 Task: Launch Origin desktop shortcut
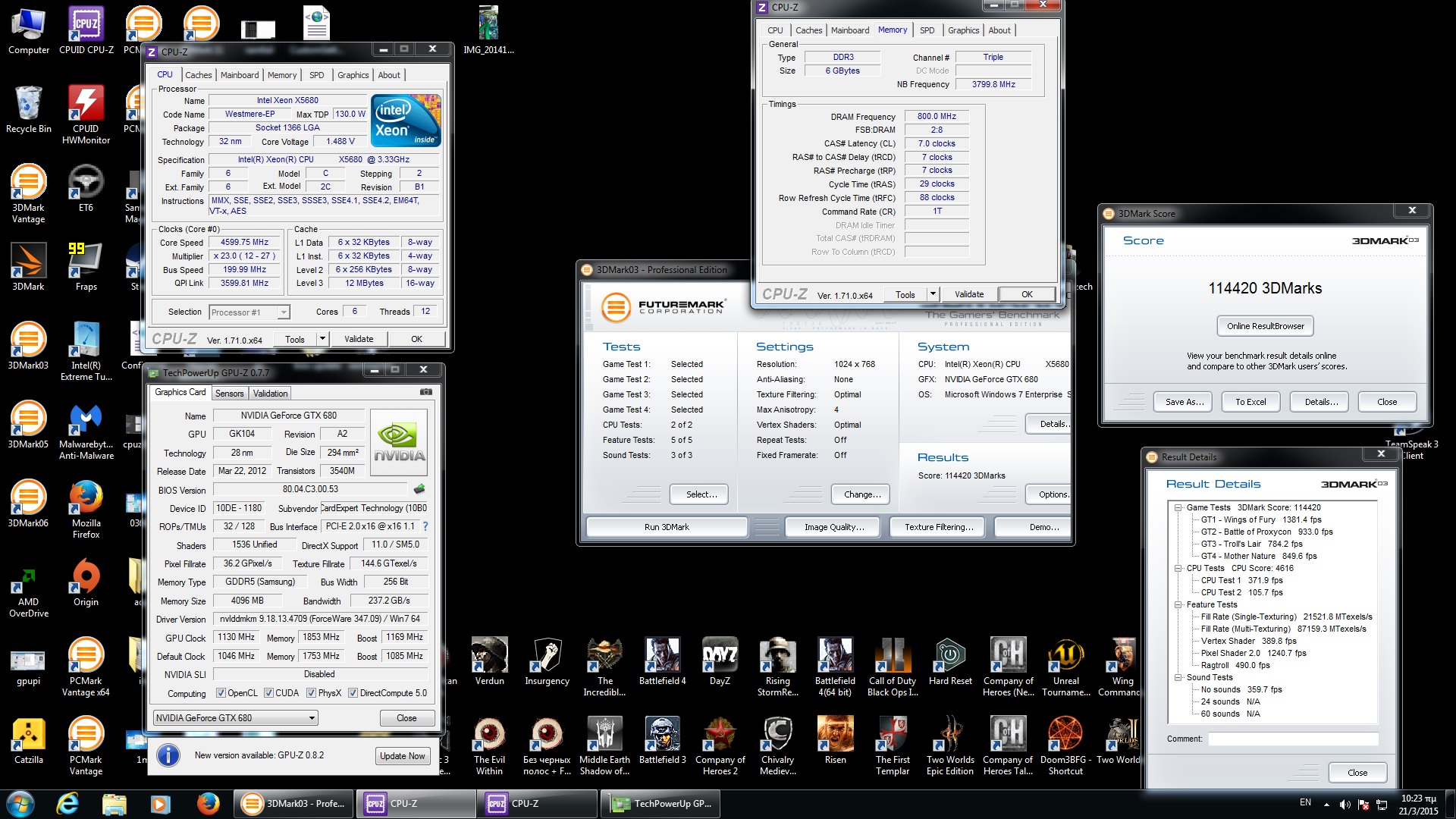[x=86, y=583]
